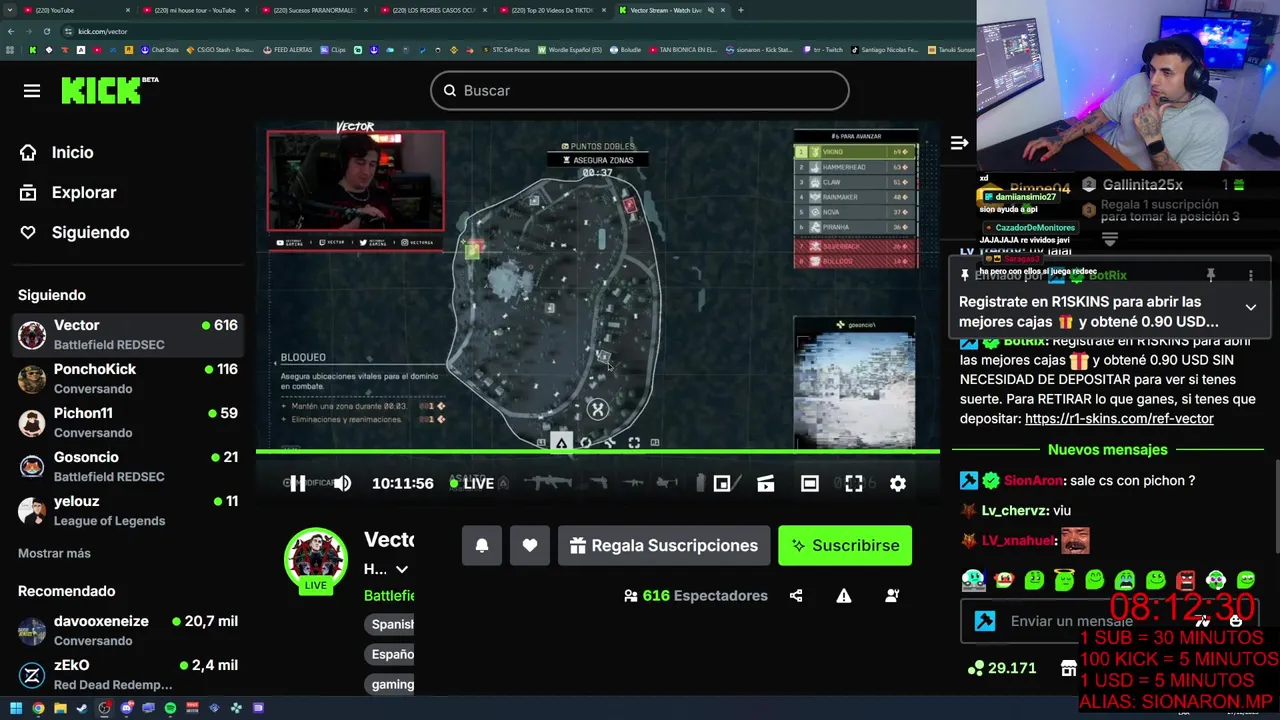Click the 29.171 channel points balance

[x=1002, y=668]
